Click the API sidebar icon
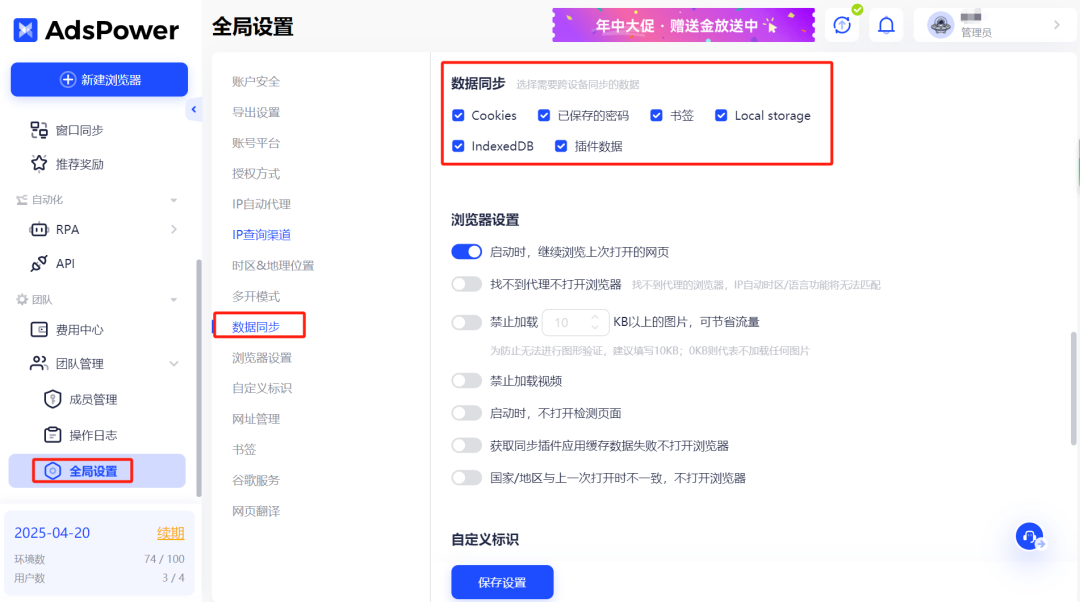 click(38, 263)
